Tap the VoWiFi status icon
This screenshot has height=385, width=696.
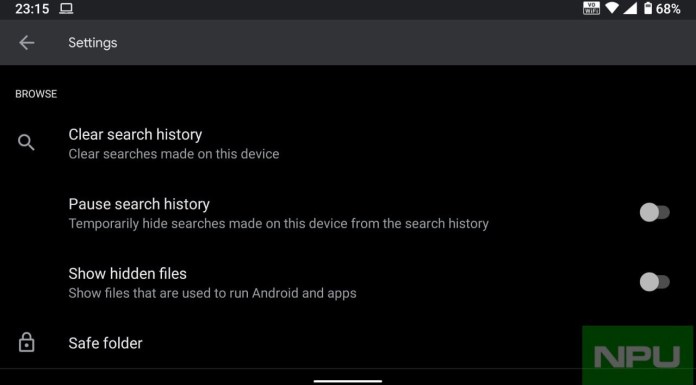pyautogui.click(x=592, y=8)
